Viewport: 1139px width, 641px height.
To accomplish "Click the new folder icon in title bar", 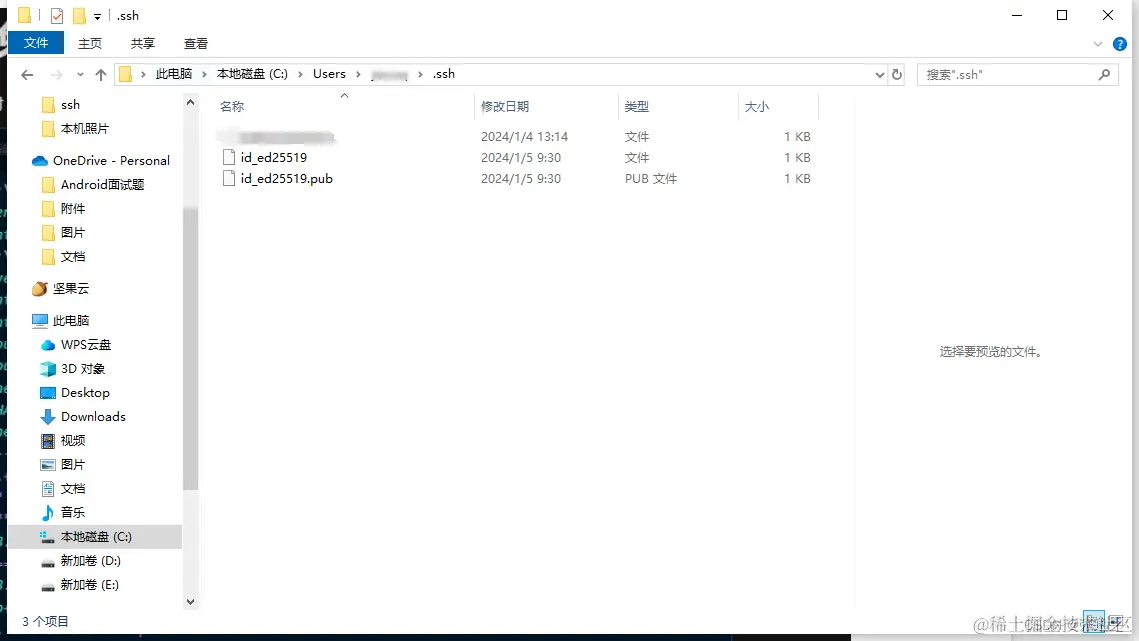I will pyautogui.click(x=79, y=15).
